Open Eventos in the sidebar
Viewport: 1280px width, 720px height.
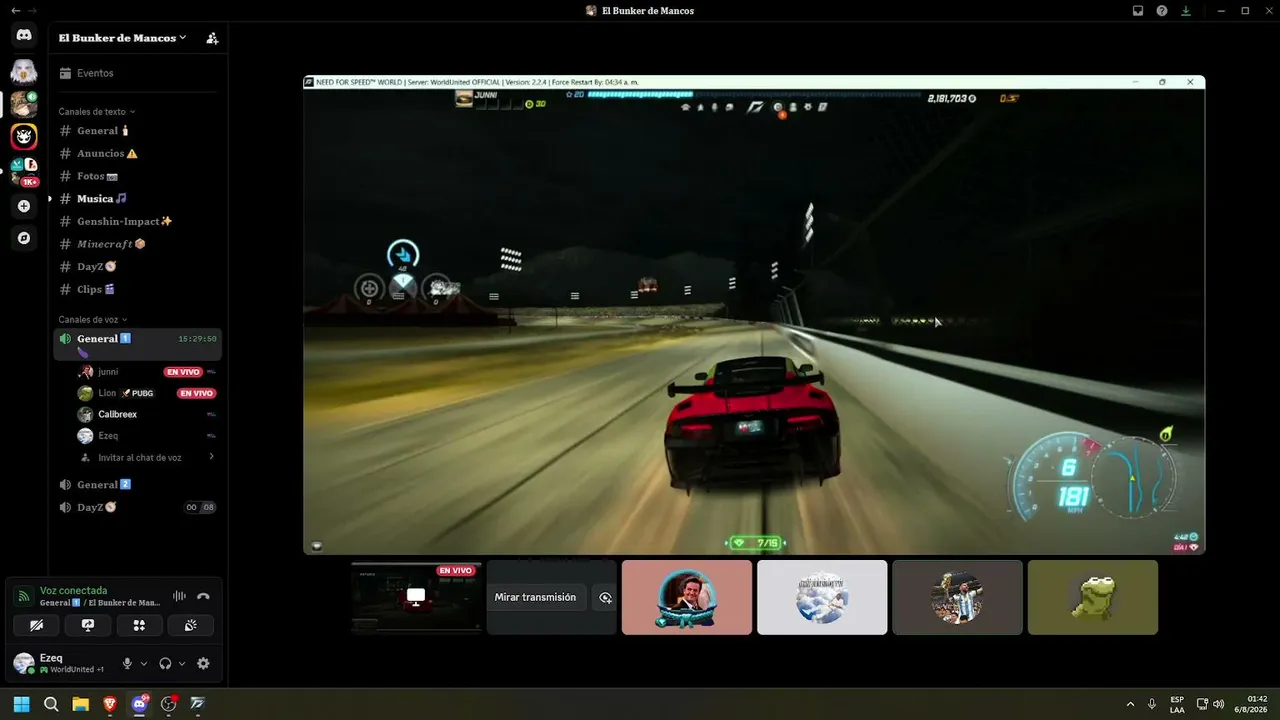138,73
